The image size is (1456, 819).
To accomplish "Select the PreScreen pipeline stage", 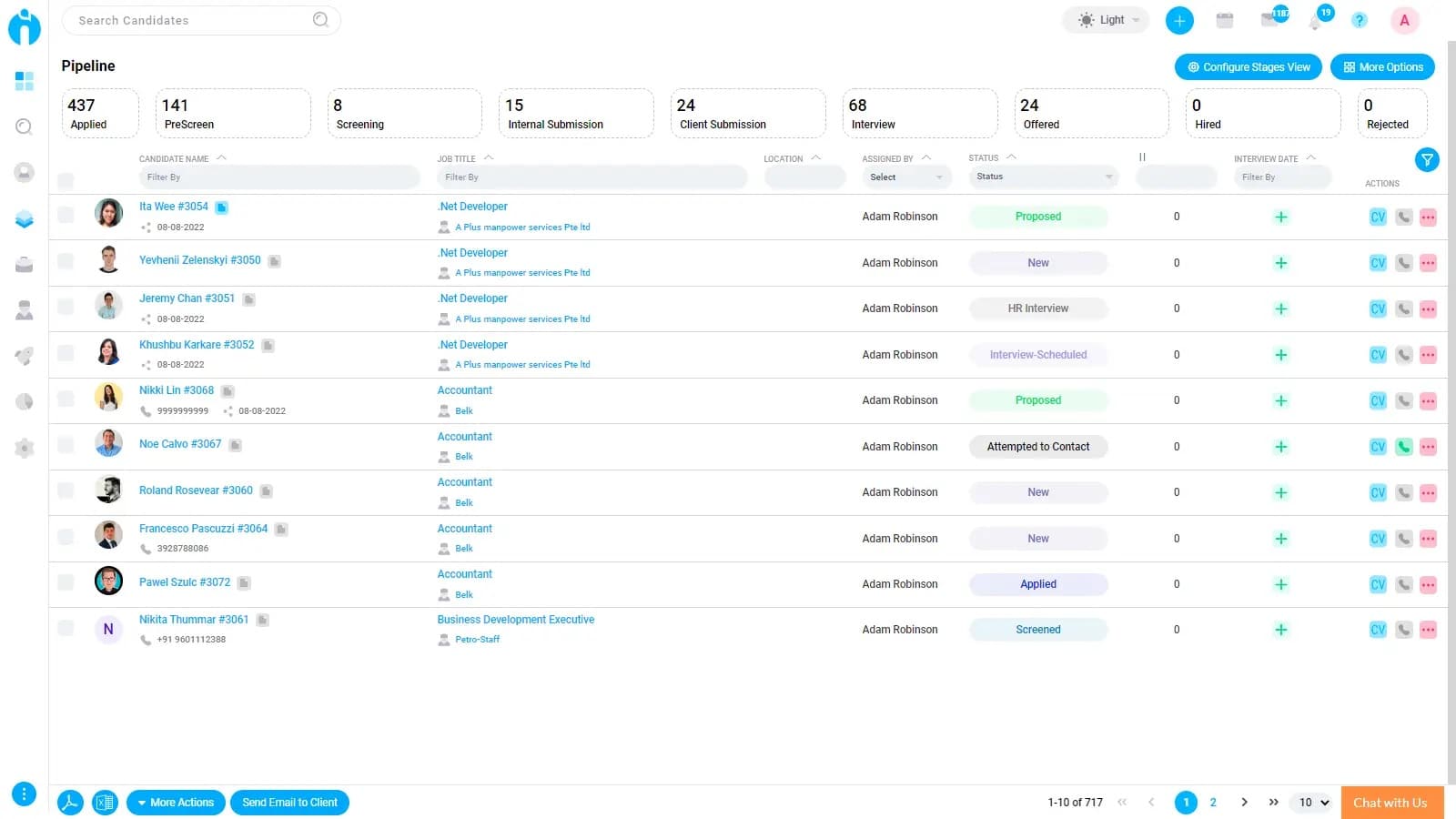I will pos(232,114).
